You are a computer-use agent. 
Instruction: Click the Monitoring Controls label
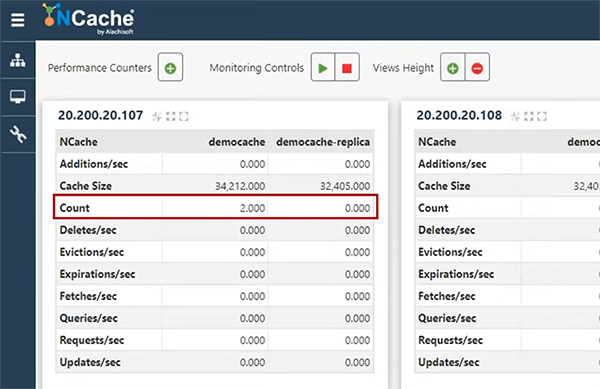pyautogui.click(x=257, y=68)
